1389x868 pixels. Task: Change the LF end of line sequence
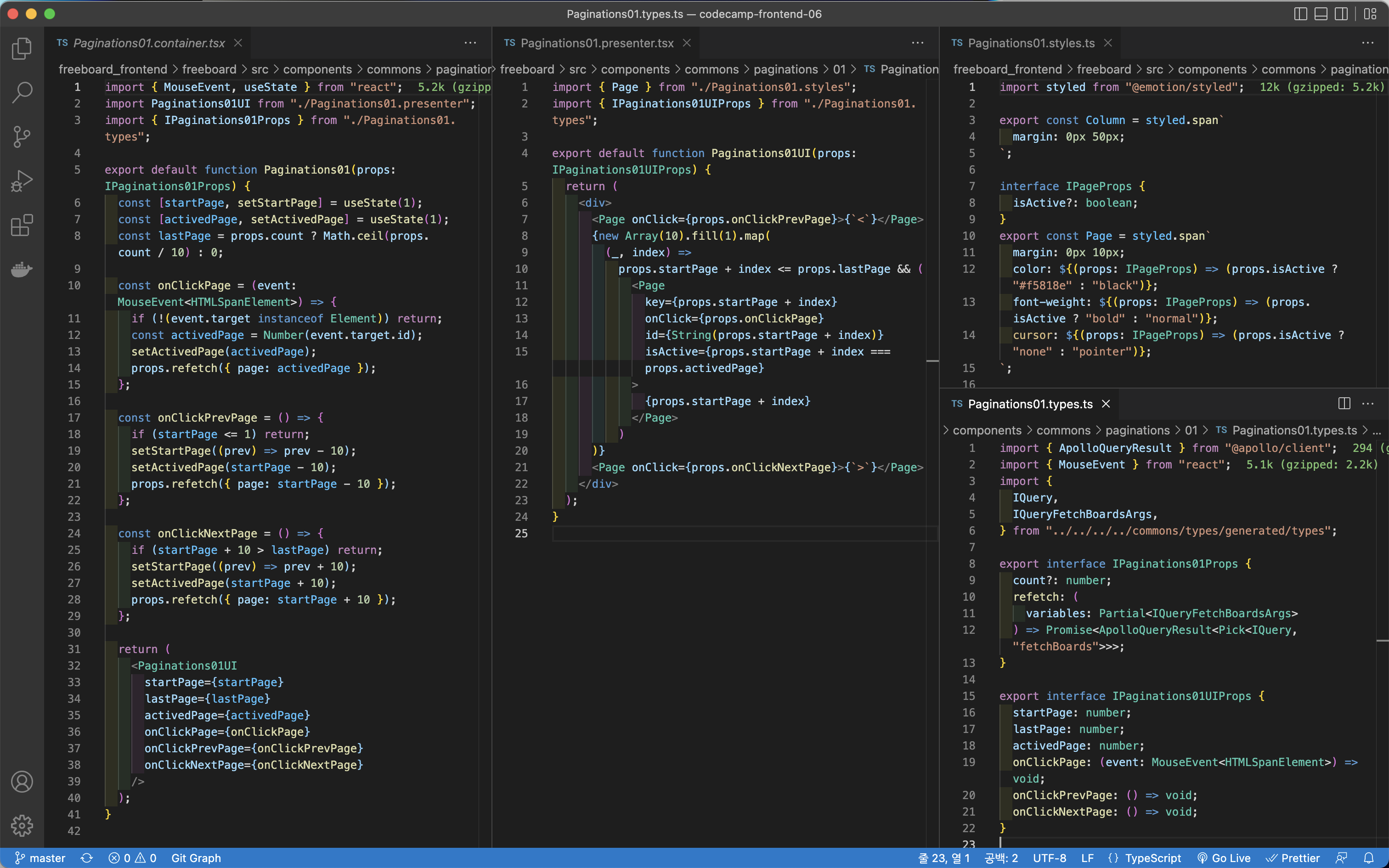[x=1087, y=858]
